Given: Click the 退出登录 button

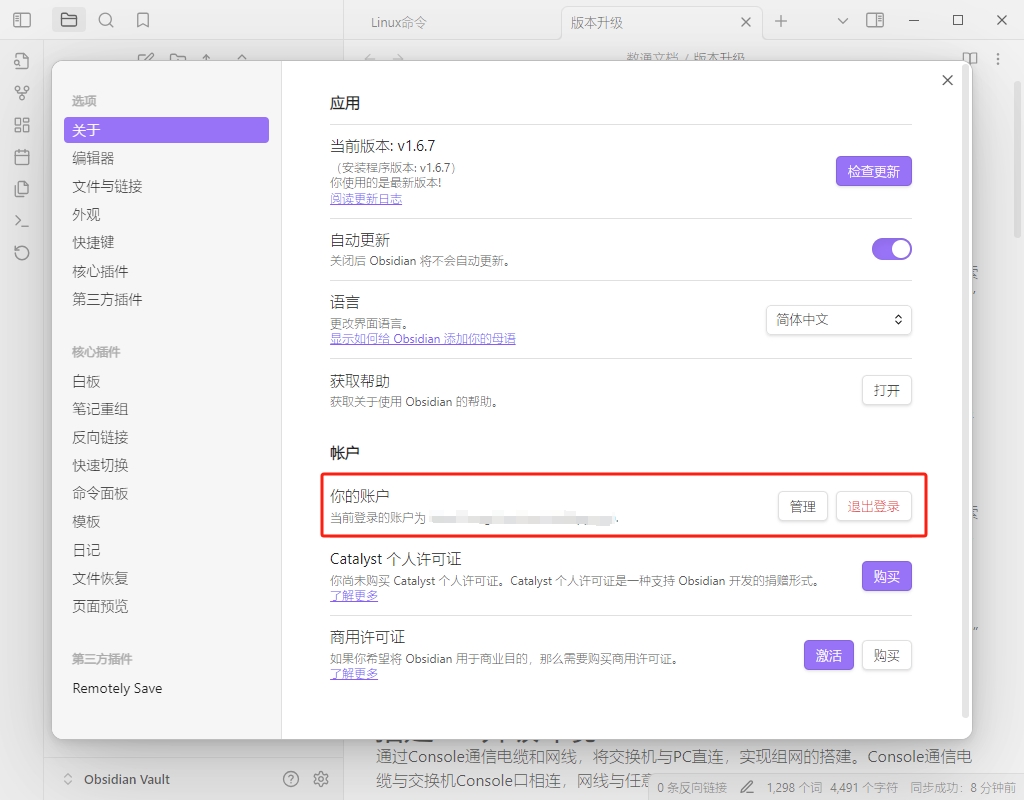Looking at the screenshot, I should [x=873, y=507].
